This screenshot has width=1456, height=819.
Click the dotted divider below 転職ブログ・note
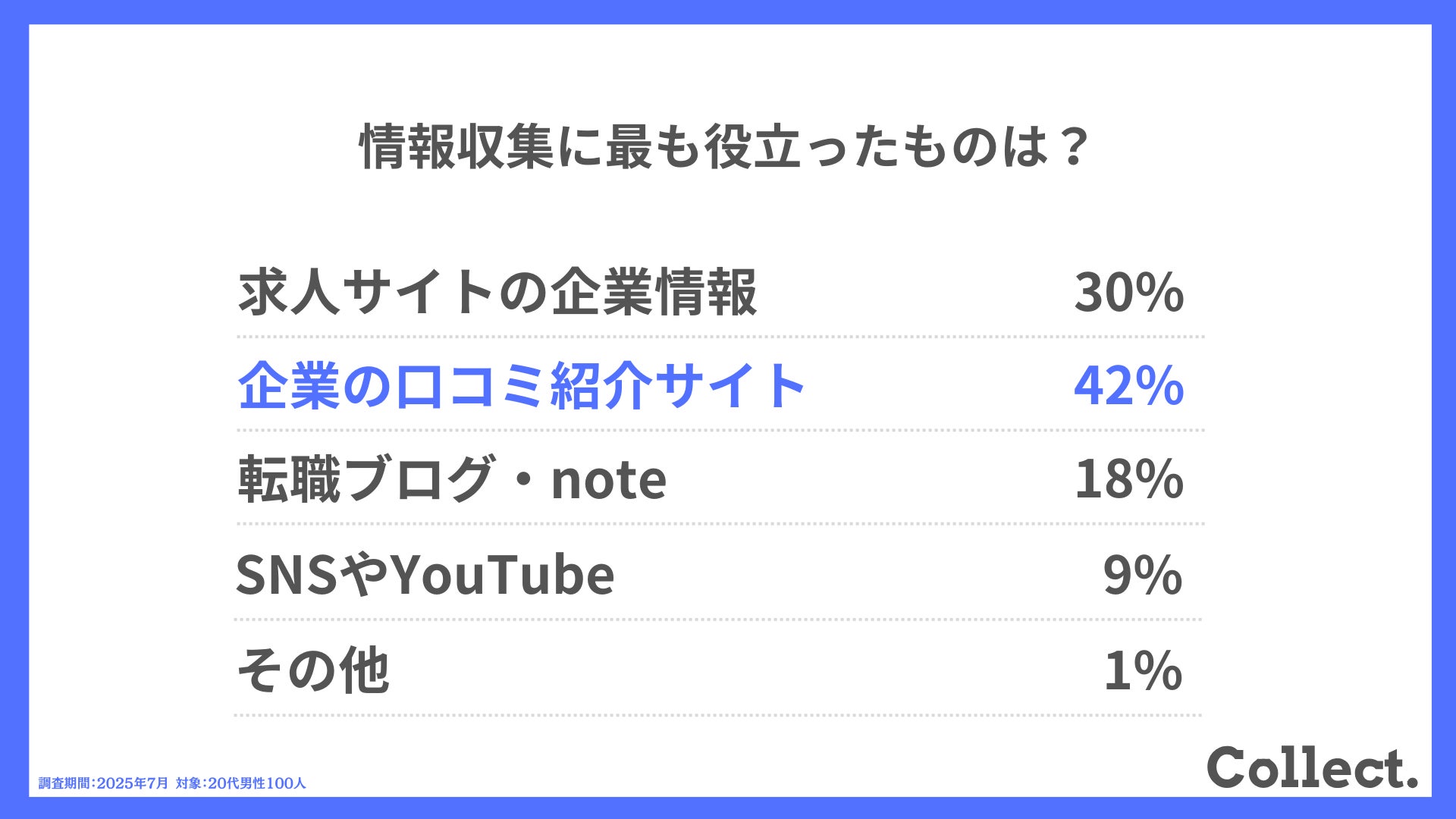(720, 523)
